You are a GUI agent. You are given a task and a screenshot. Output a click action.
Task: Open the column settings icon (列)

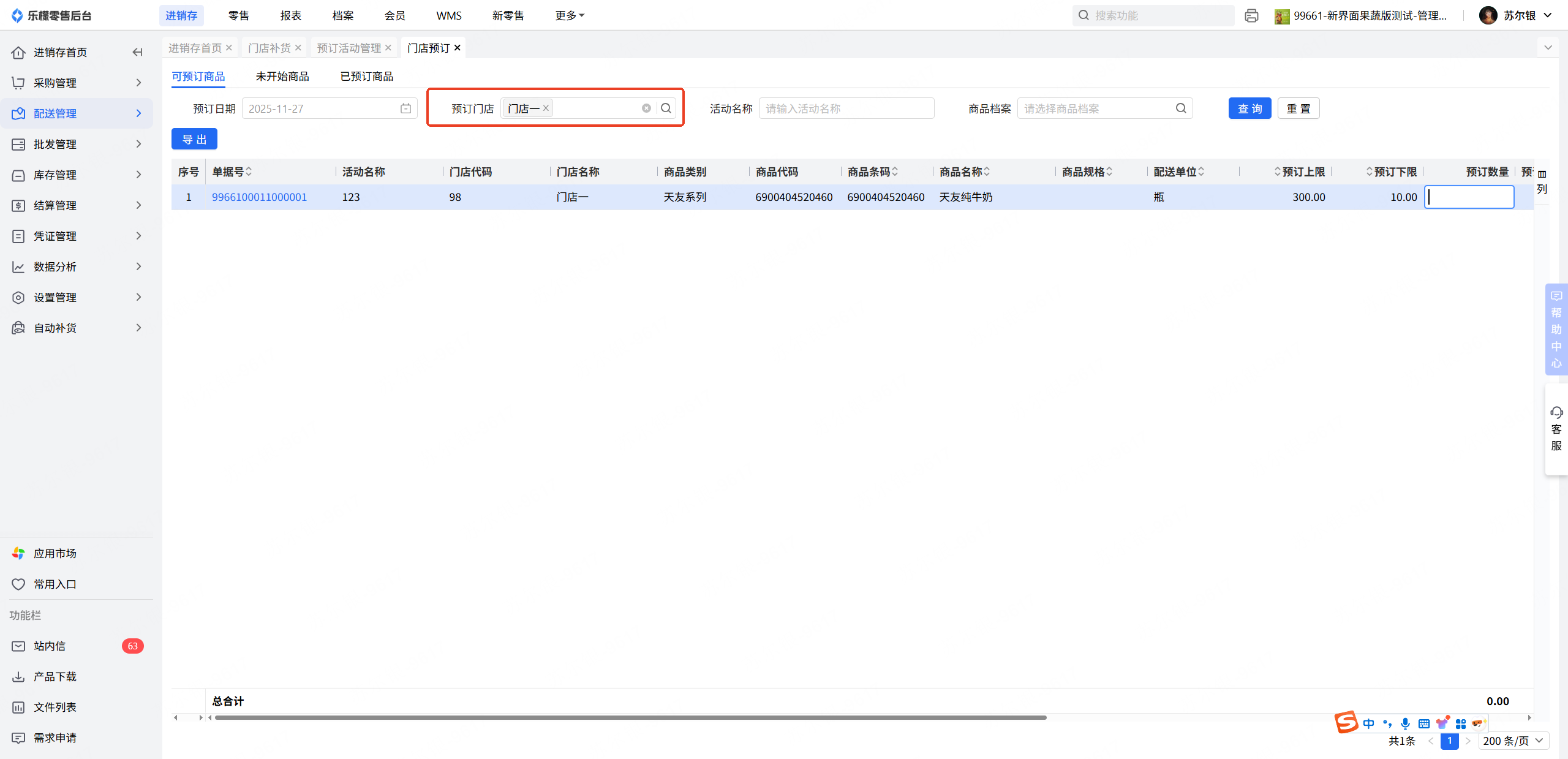tap(1542, 181)
